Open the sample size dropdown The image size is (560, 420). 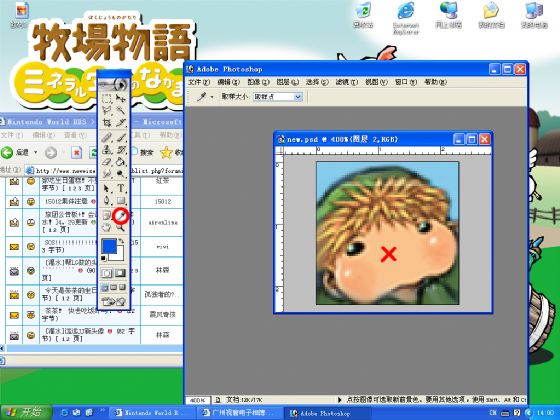278,97
